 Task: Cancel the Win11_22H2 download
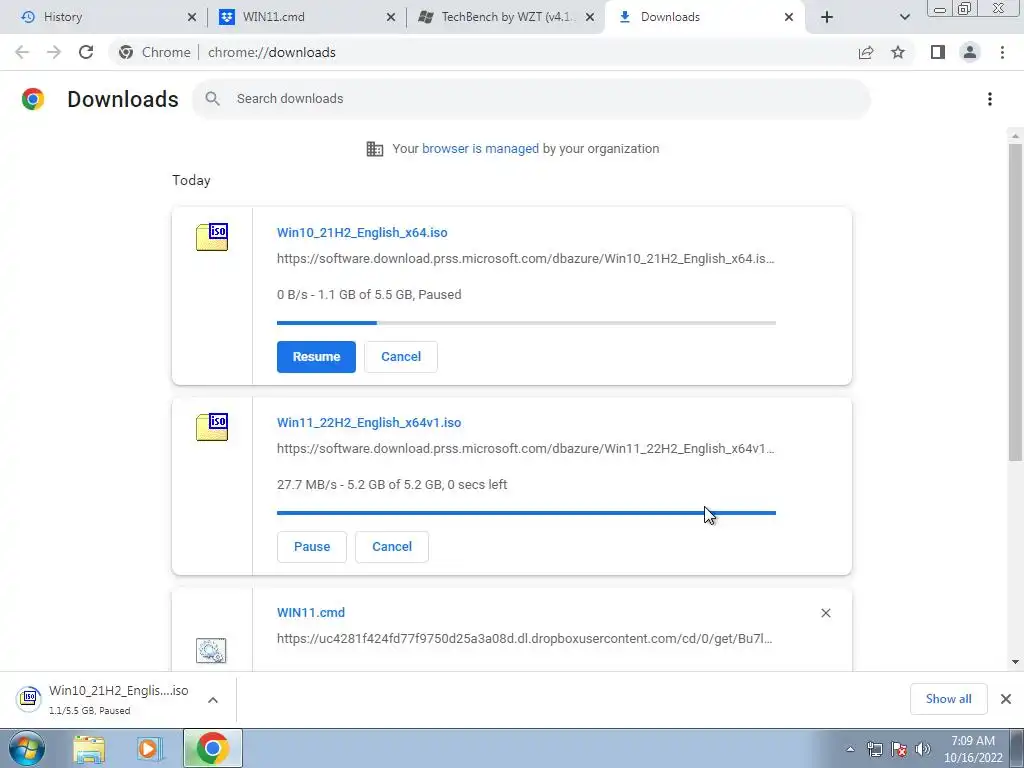click(x=392, y=547)
